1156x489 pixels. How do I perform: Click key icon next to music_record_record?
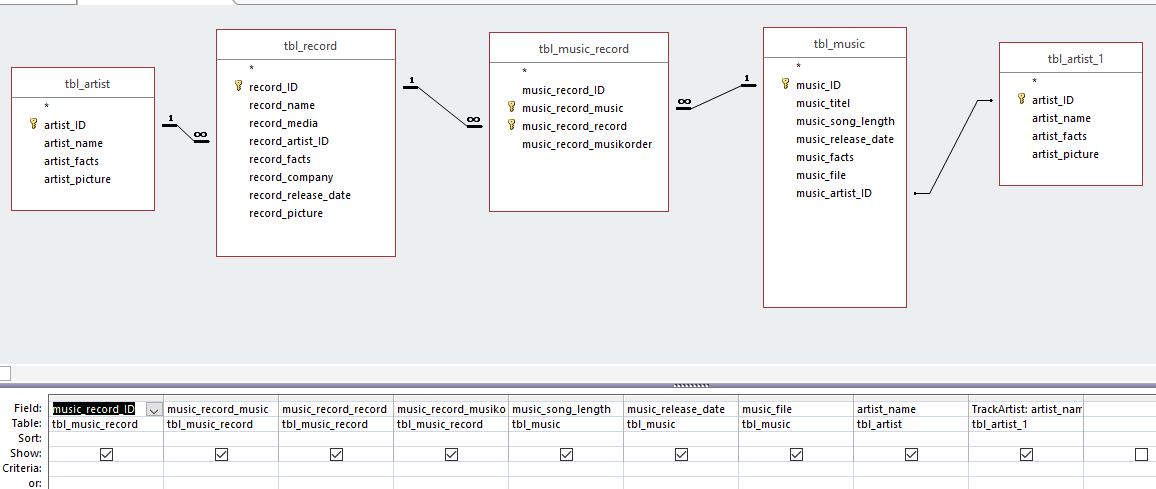click(511, 125)
